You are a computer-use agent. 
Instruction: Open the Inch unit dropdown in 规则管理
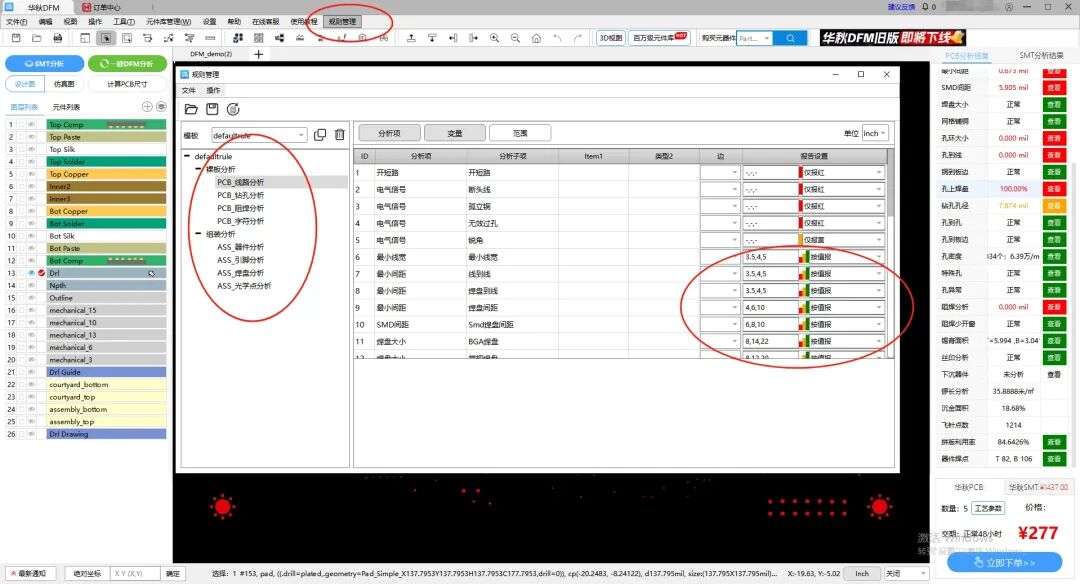click(874, 133)
